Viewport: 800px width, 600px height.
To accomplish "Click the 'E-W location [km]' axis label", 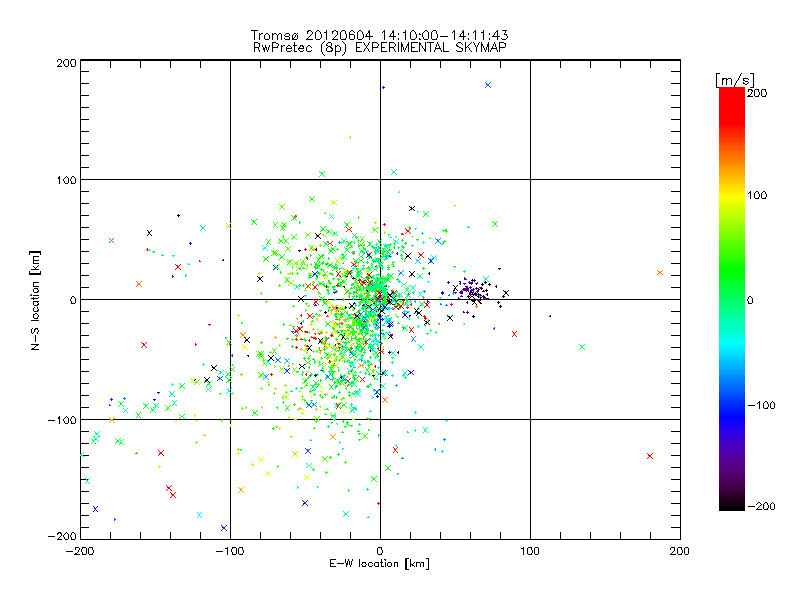I will coord(379,563).
